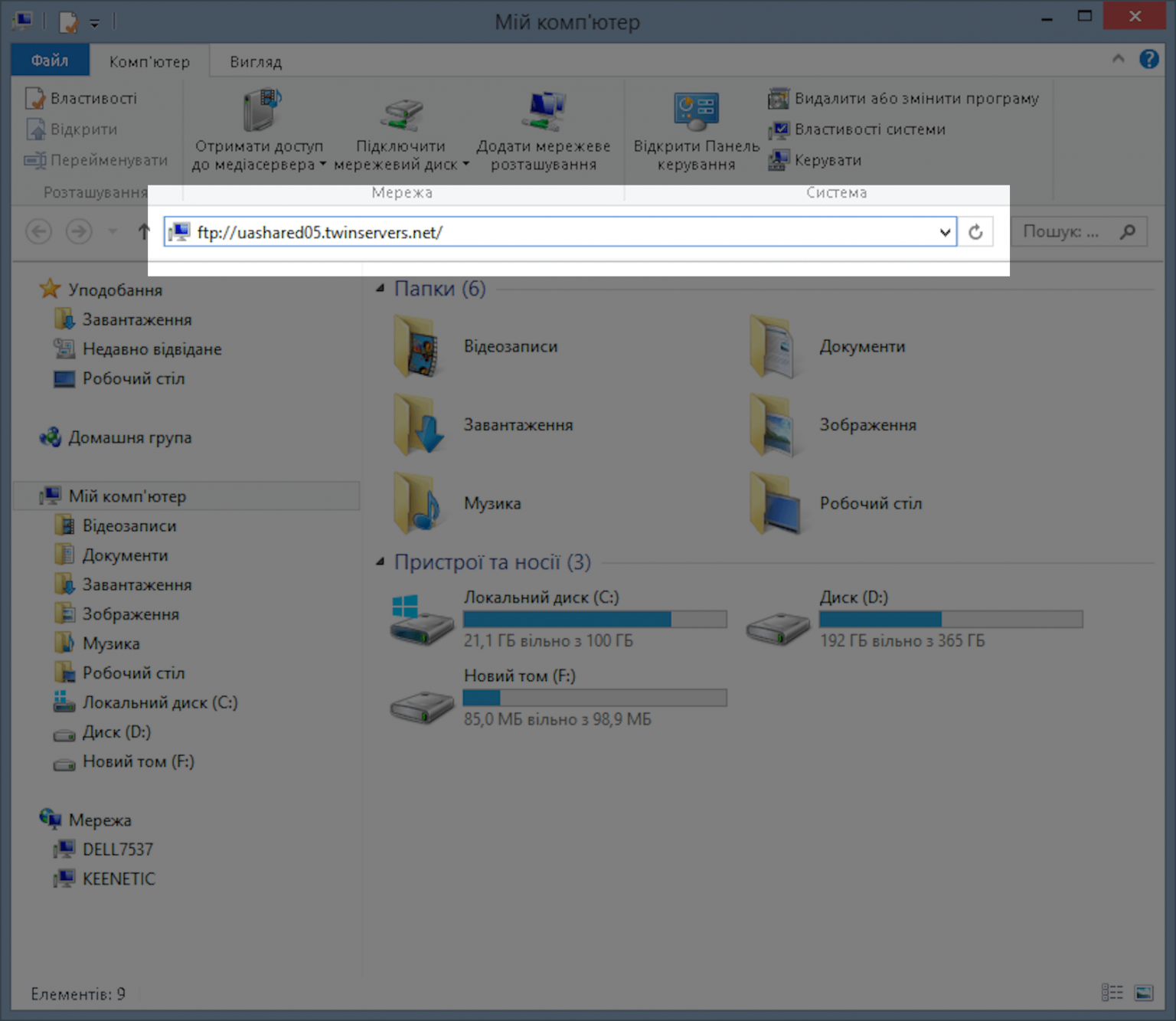Switch to the Вигляд ribbon tab

pyautogui.click(x=256, y=62)
